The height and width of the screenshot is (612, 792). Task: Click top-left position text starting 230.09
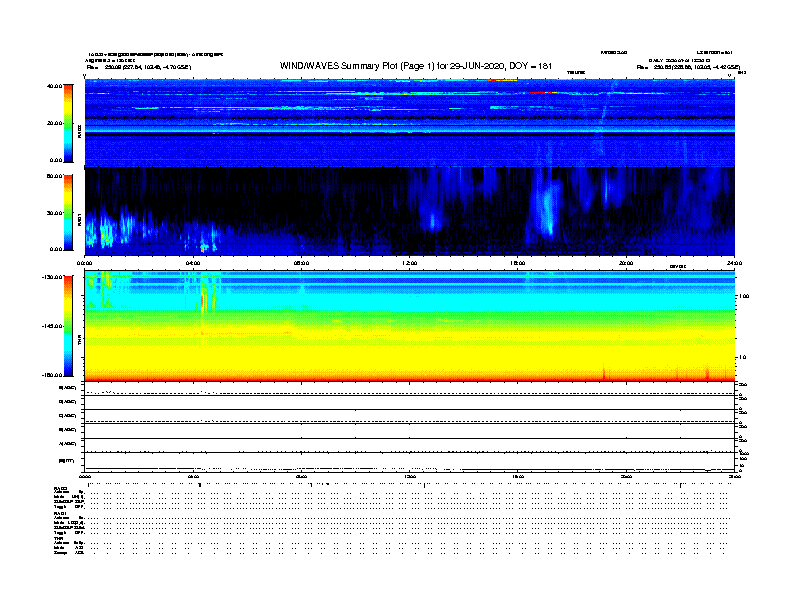point(147,67)
